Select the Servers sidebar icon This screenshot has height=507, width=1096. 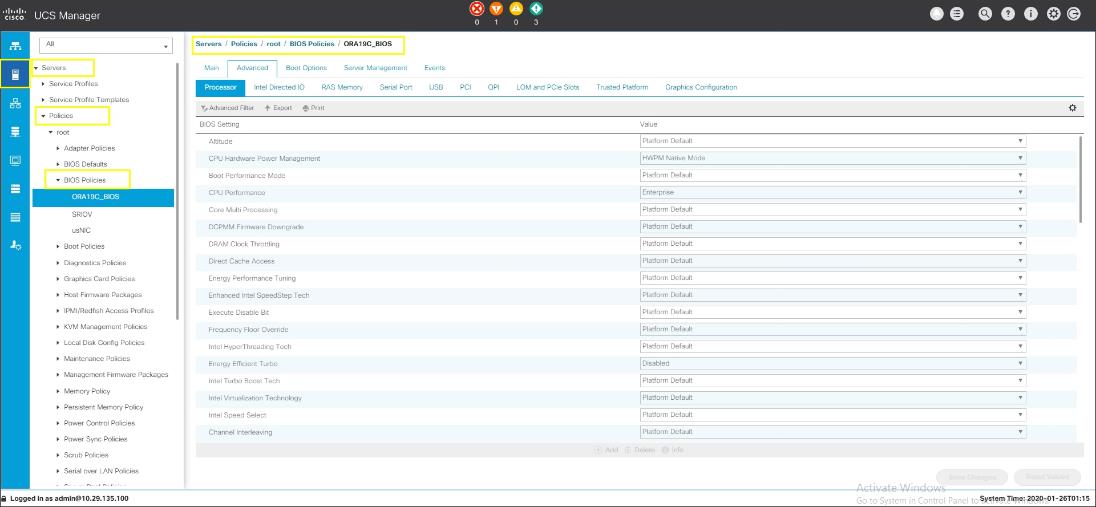[x=15, y=74]
